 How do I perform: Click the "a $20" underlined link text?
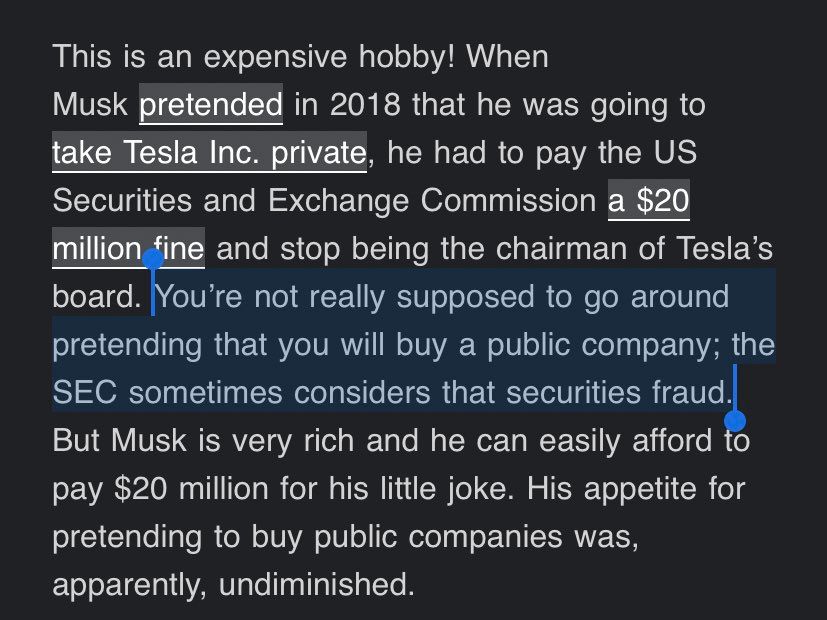648,201
